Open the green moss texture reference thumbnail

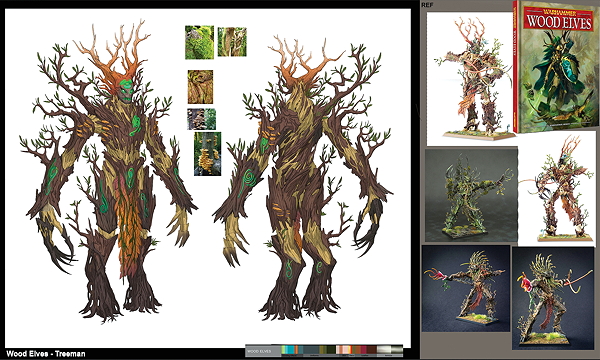[199, 42]
